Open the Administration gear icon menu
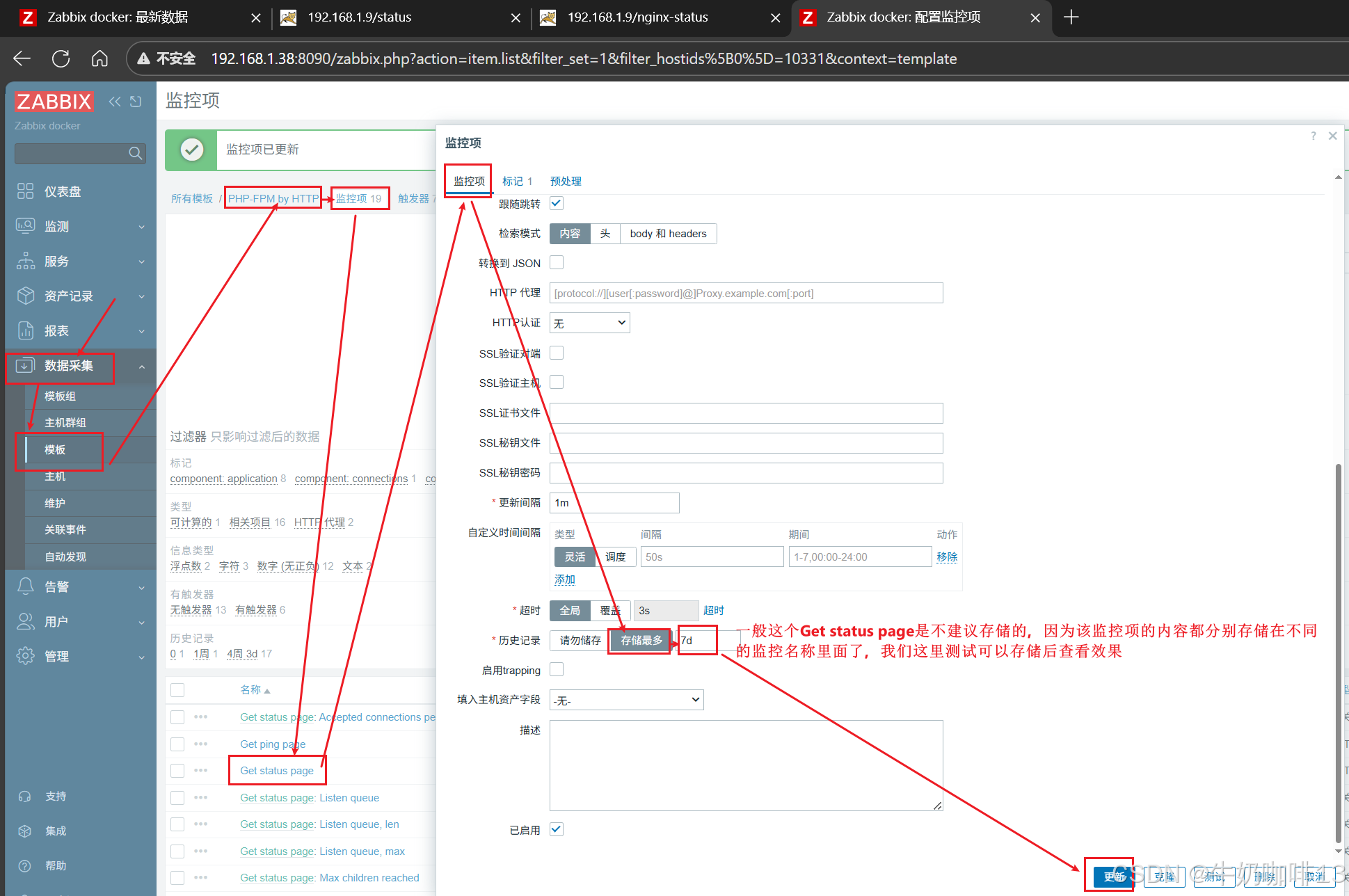The image size is (1349, 896). pyautogui.click(x=26, y=656)
